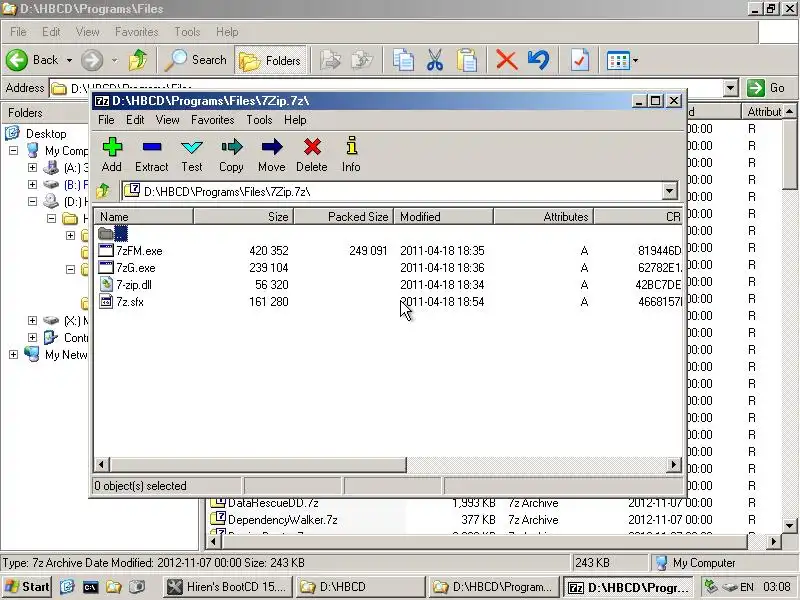Viewport: 800px width, 600px height.
Task: Click the Start button
Action: point(28,587)
